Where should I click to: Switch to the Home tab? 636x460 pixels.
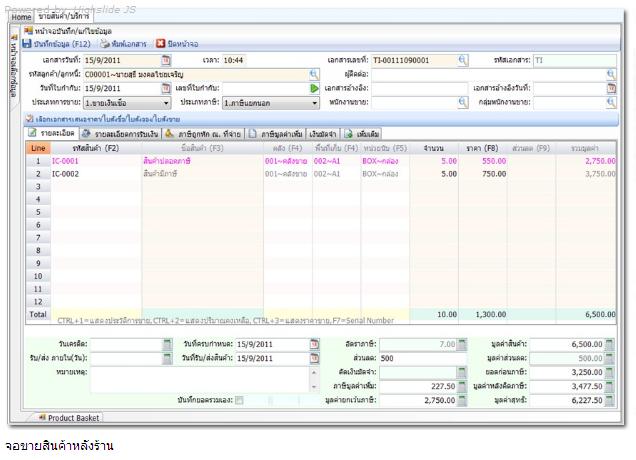(21, 16)
